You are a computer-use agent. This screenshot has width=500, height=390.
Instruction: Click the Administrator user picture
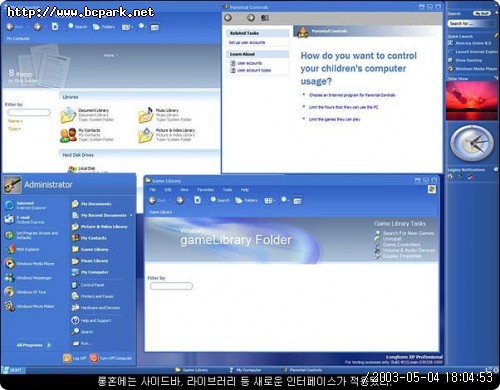pos(12,185)
